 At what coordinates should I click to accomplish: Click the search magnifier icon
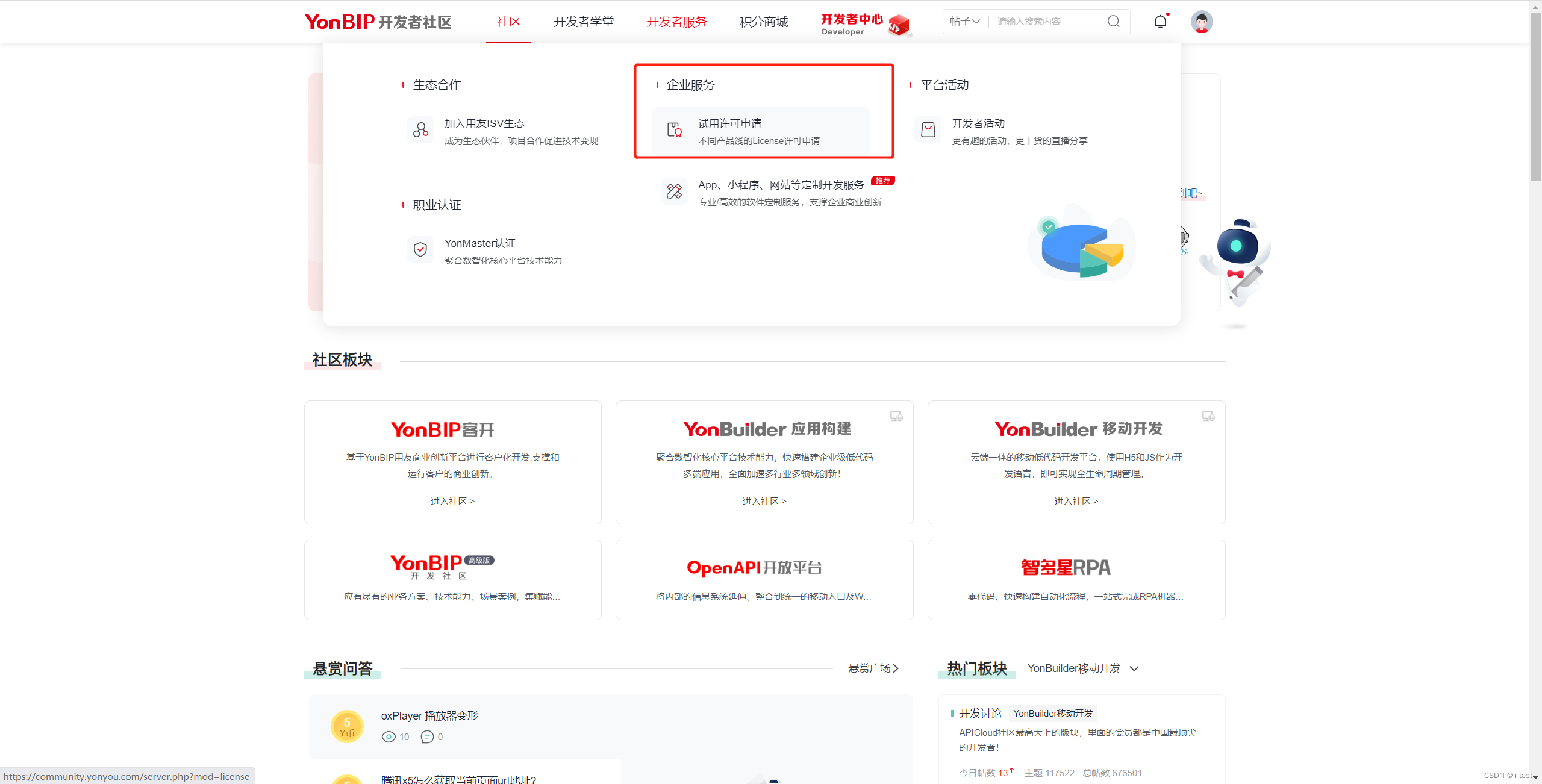point(1113,22)
